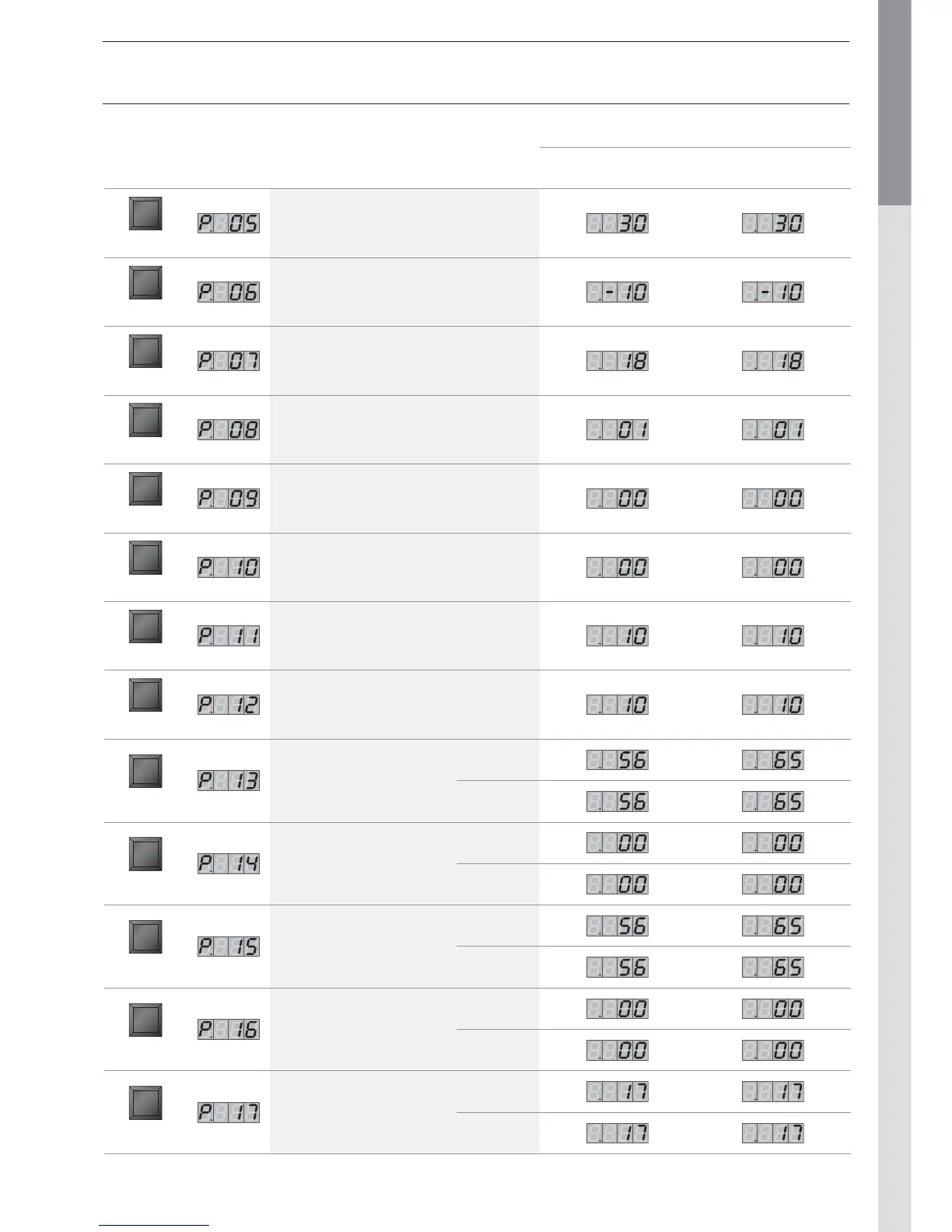The height and width of the screenshot is (1232, 952).
Task: Click the right 01 value in P.08 row
Action: pyautogui.click(x=773, y=429)
